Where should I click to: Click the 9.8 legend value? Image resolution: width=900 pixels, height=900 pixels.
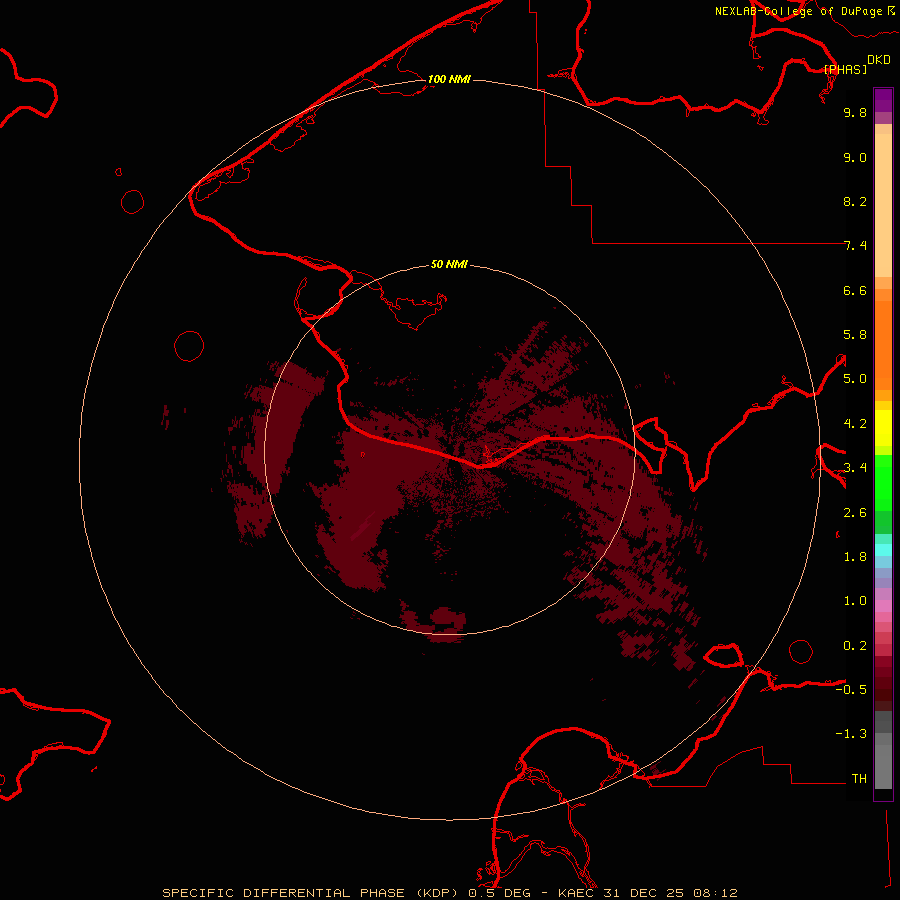(855, 112)
